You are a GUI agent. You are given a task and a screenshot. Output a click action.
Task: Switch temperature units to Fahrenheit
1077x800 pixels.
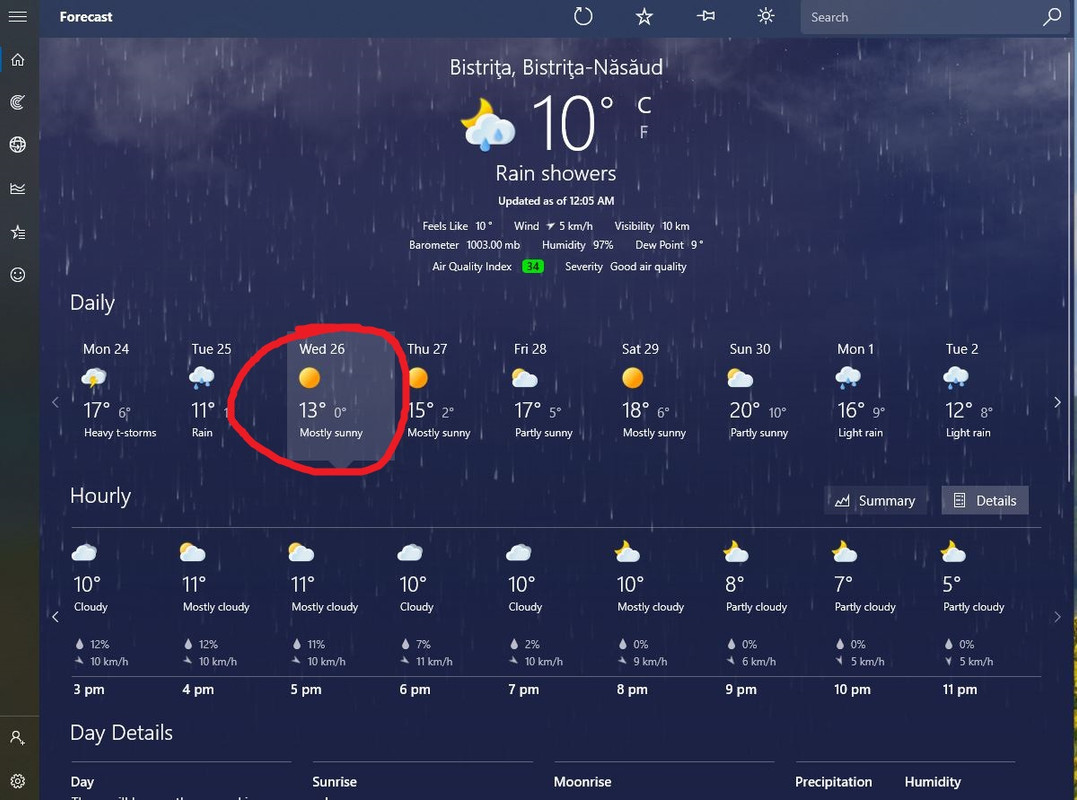pyautogui.click(x=644, y=132)
